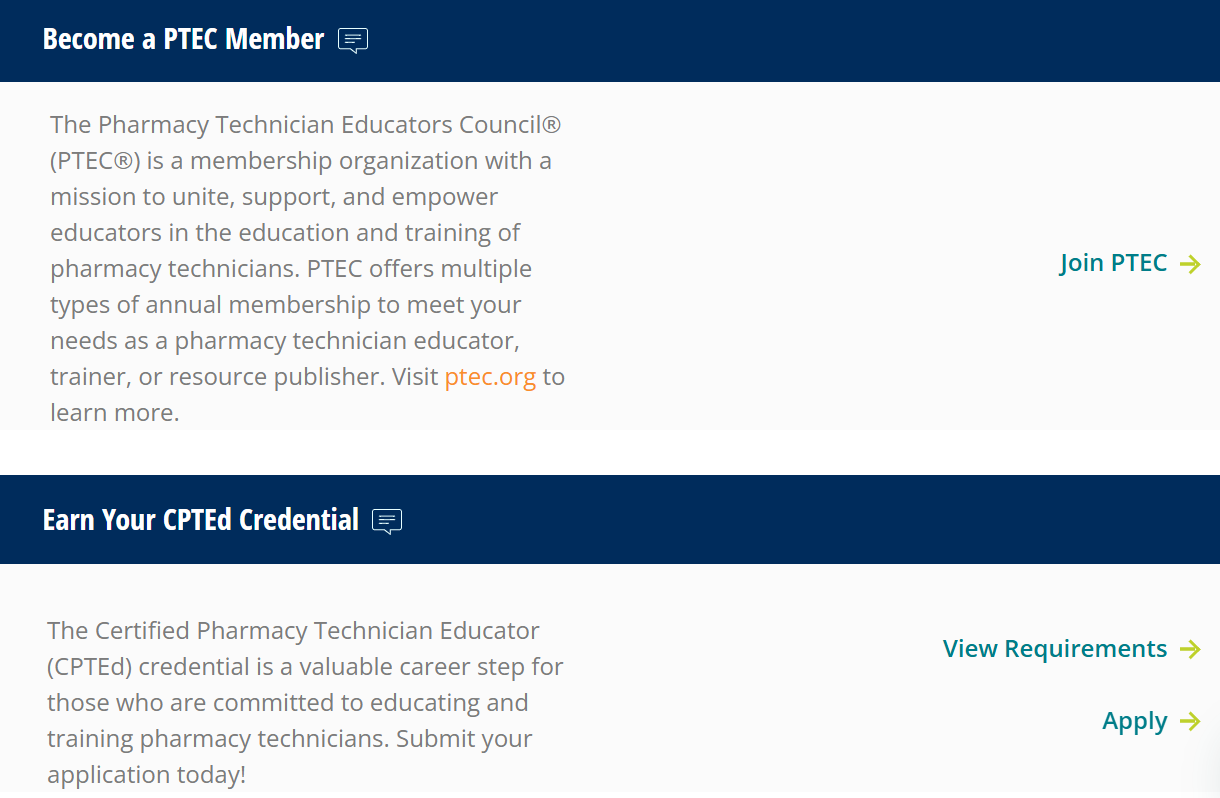Image resolution: width=1220 pixels, height=798 pixels.
Task: Visit the ptec.org link
Action: point(490,377)
